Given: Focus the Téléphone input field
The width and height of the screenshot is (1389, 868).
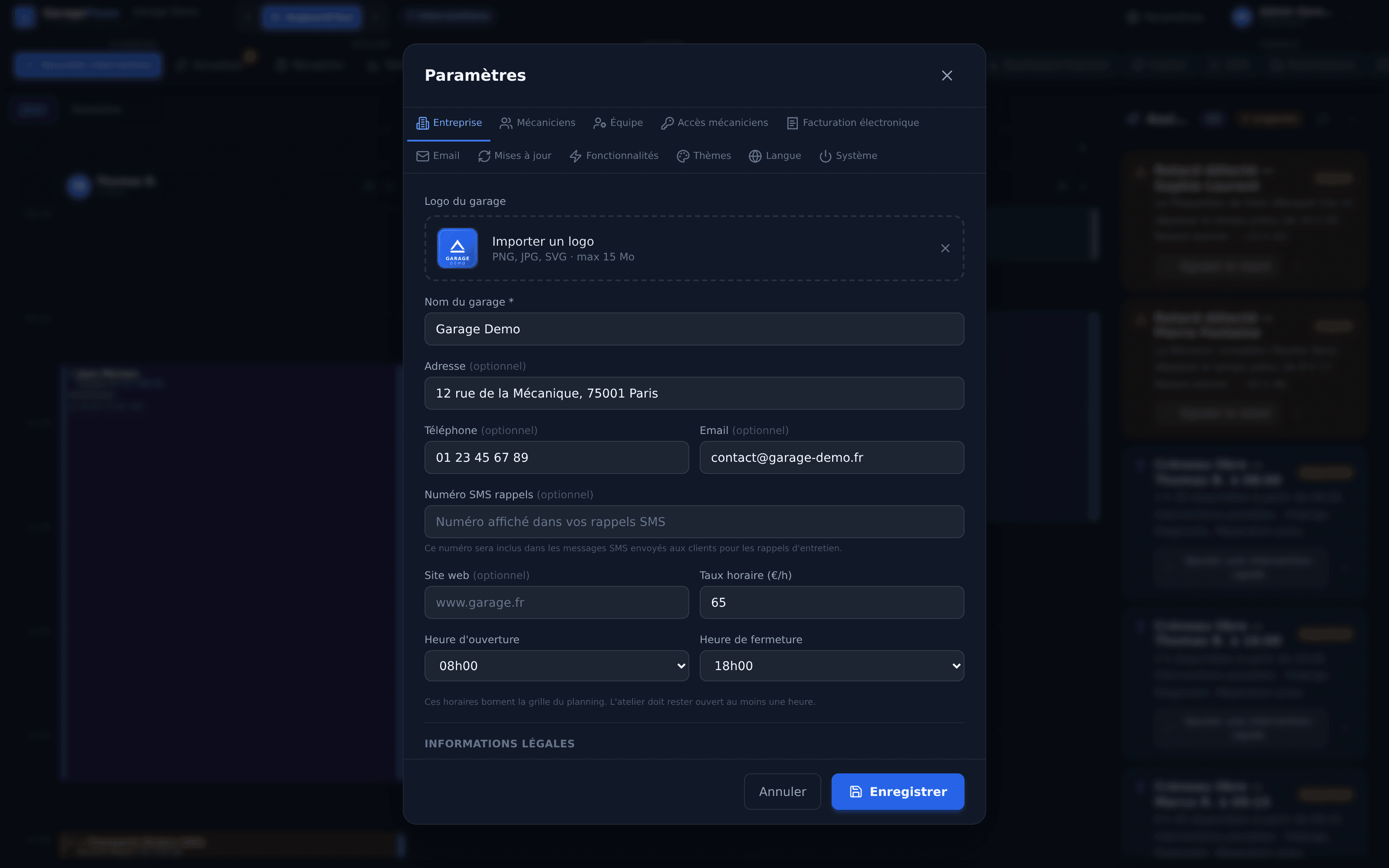Looking at the screenshot, I should point(556,457).
